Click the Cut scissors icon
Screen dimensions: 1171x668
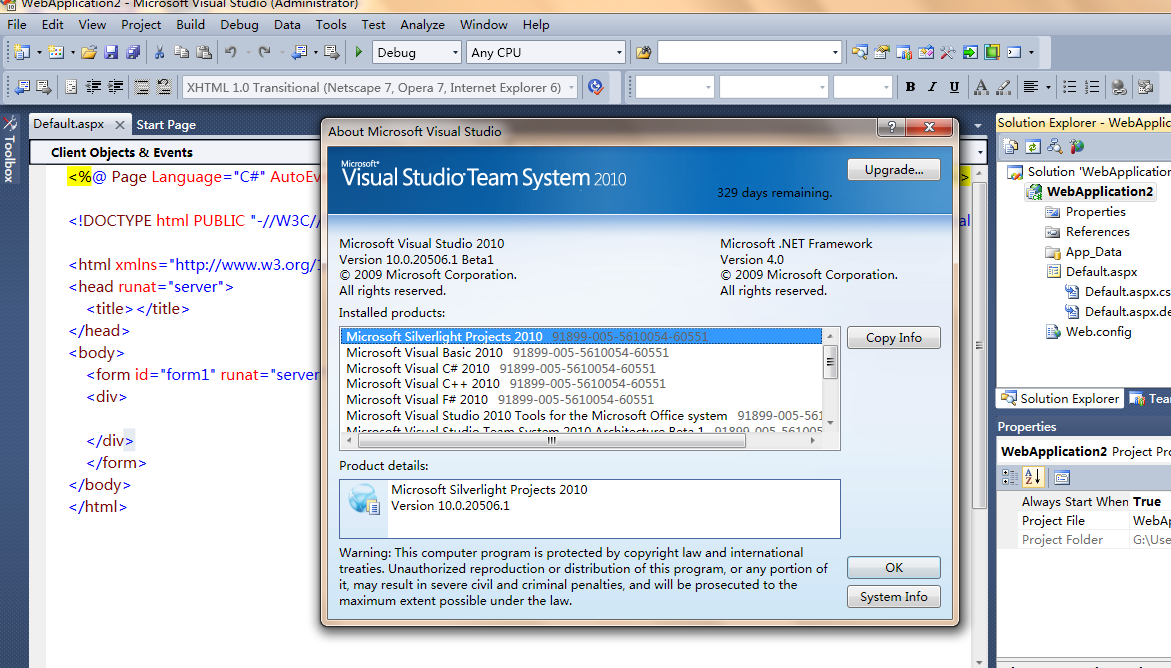159,52
